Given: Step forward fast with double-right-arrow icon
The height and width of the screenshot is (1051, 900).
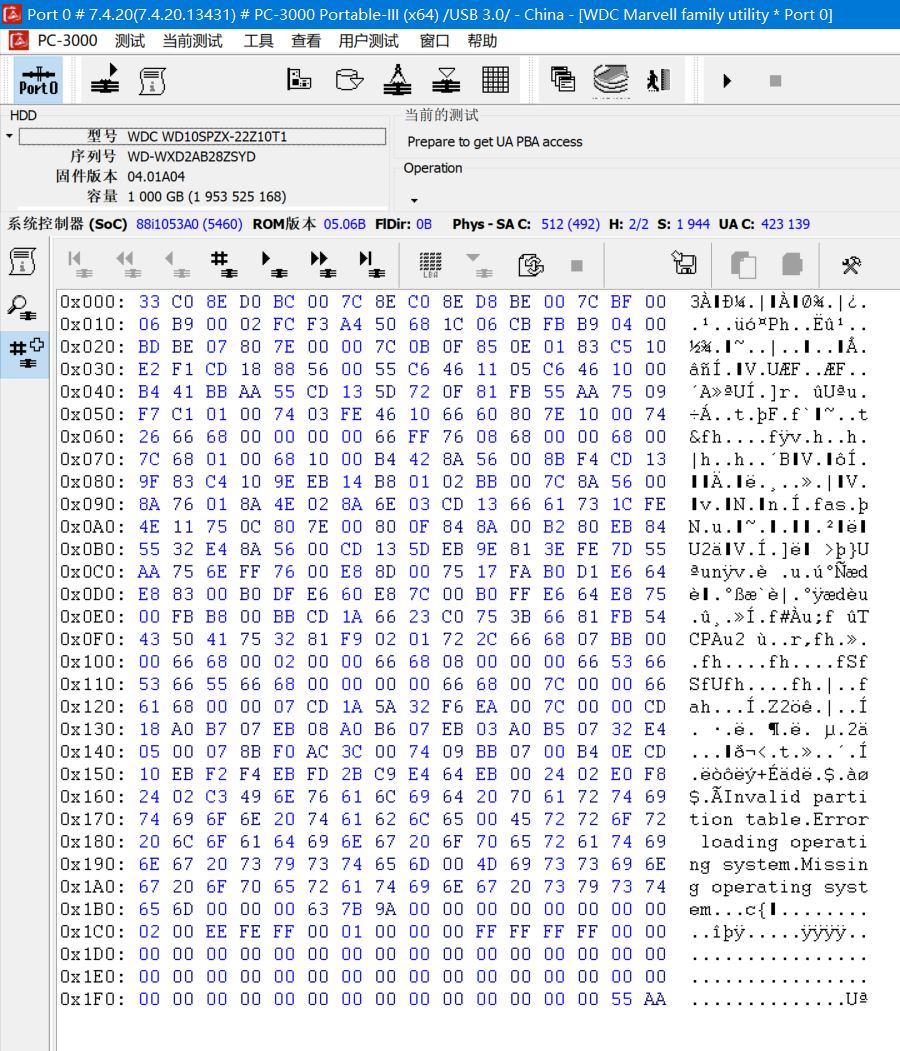Looking at the screenshot, I should [323, 264].
